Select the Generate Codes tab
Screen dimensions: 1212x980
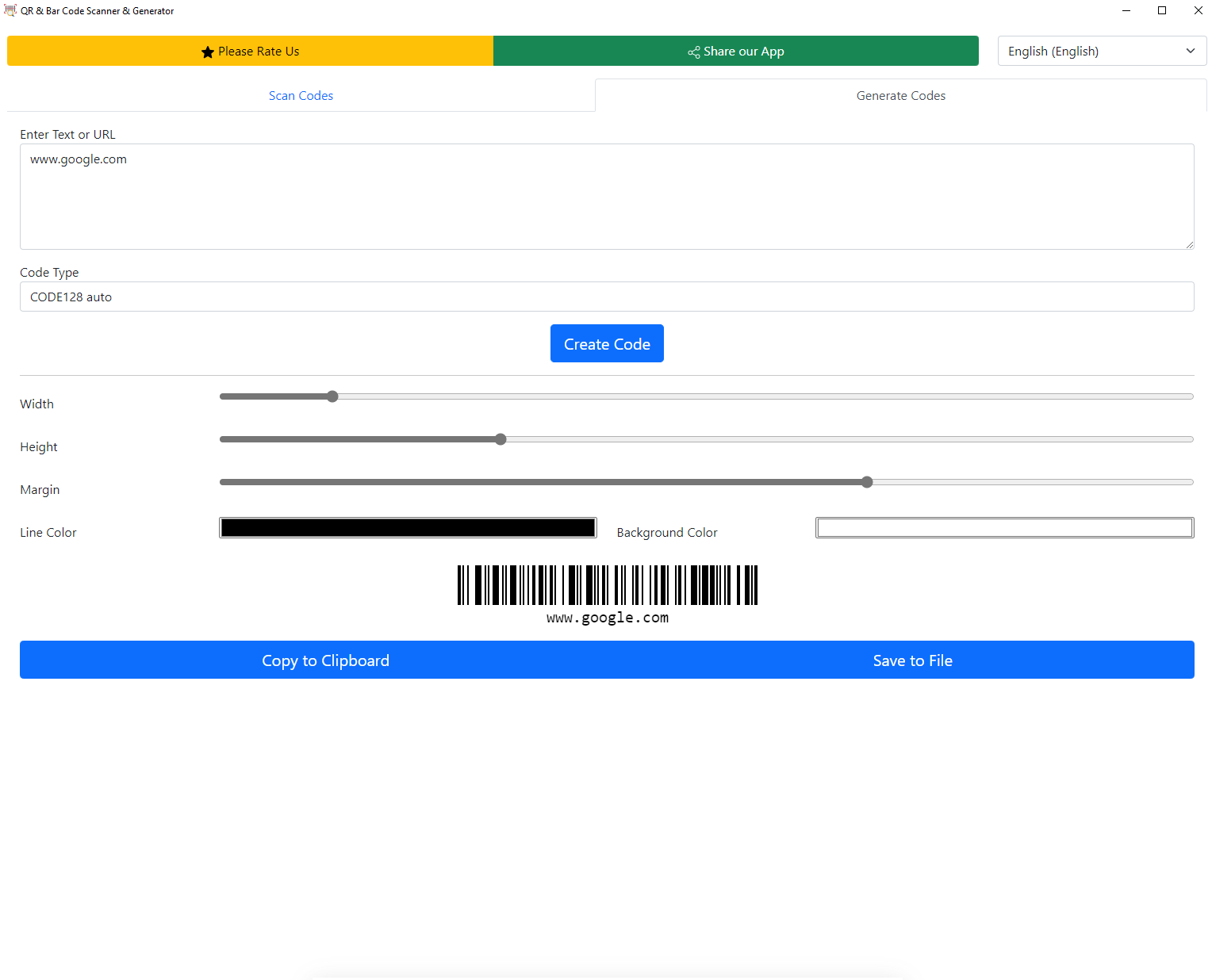(x=900, y=95)
